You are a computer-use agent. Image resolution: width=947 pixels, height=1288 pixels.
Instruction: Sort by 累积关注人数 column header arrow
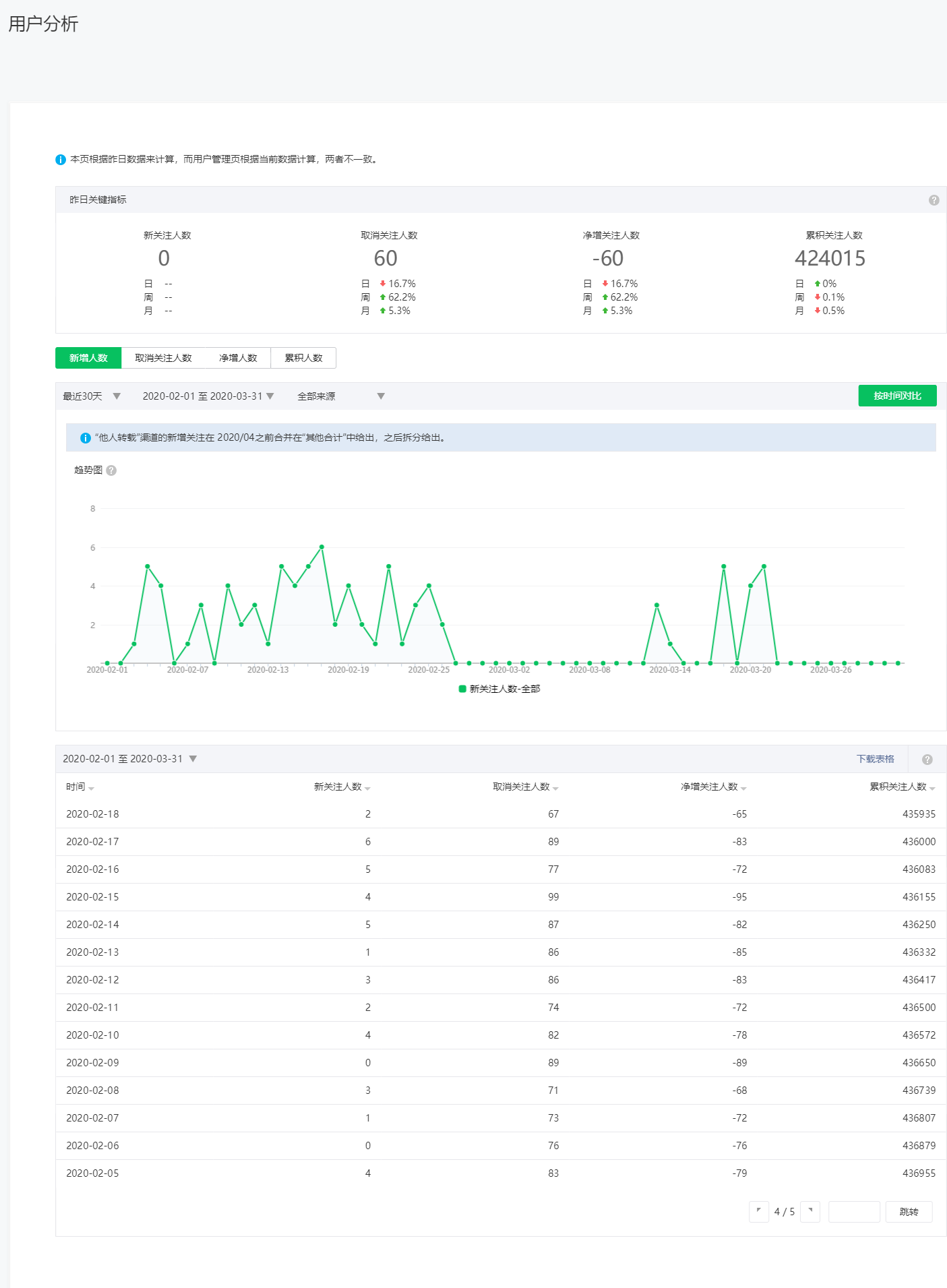point(932,789)
